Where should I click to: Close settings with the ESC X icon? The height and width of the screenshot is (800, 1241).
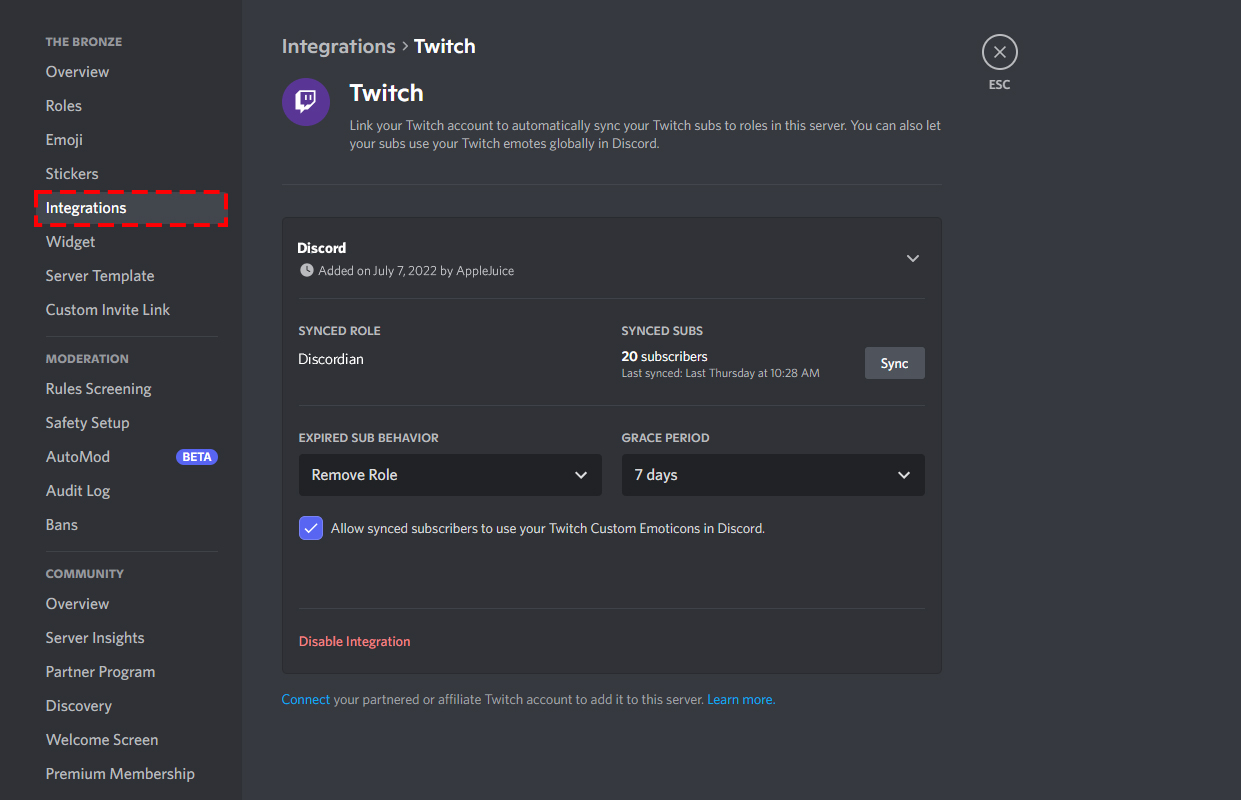coord(999,52)
